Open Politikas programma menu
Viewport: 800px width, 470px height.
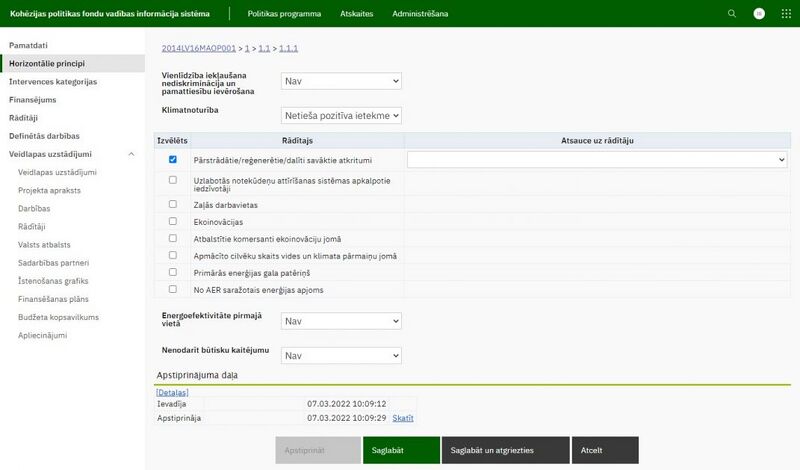point(284,14)
